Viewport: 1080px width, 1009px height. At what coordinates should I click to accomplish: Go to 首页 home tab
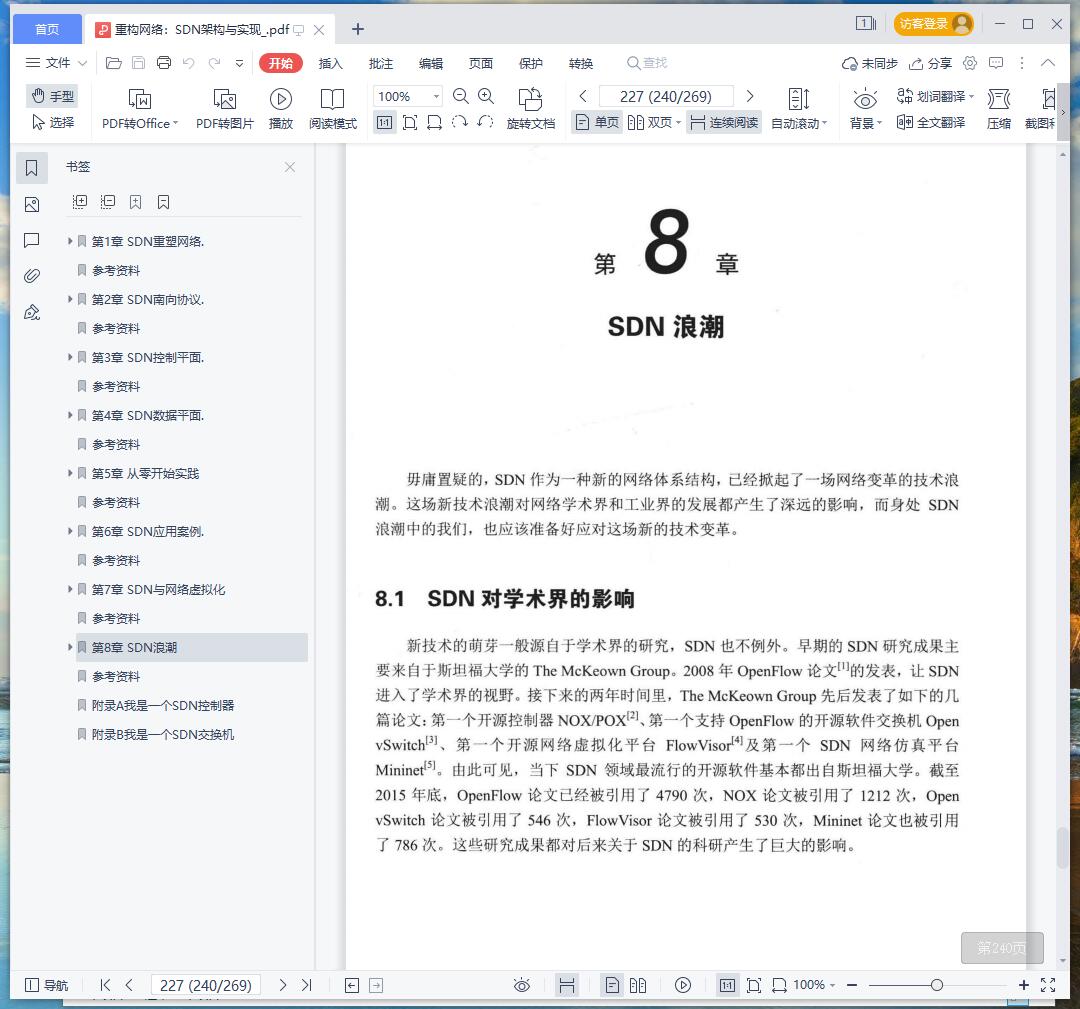(47, 29)
